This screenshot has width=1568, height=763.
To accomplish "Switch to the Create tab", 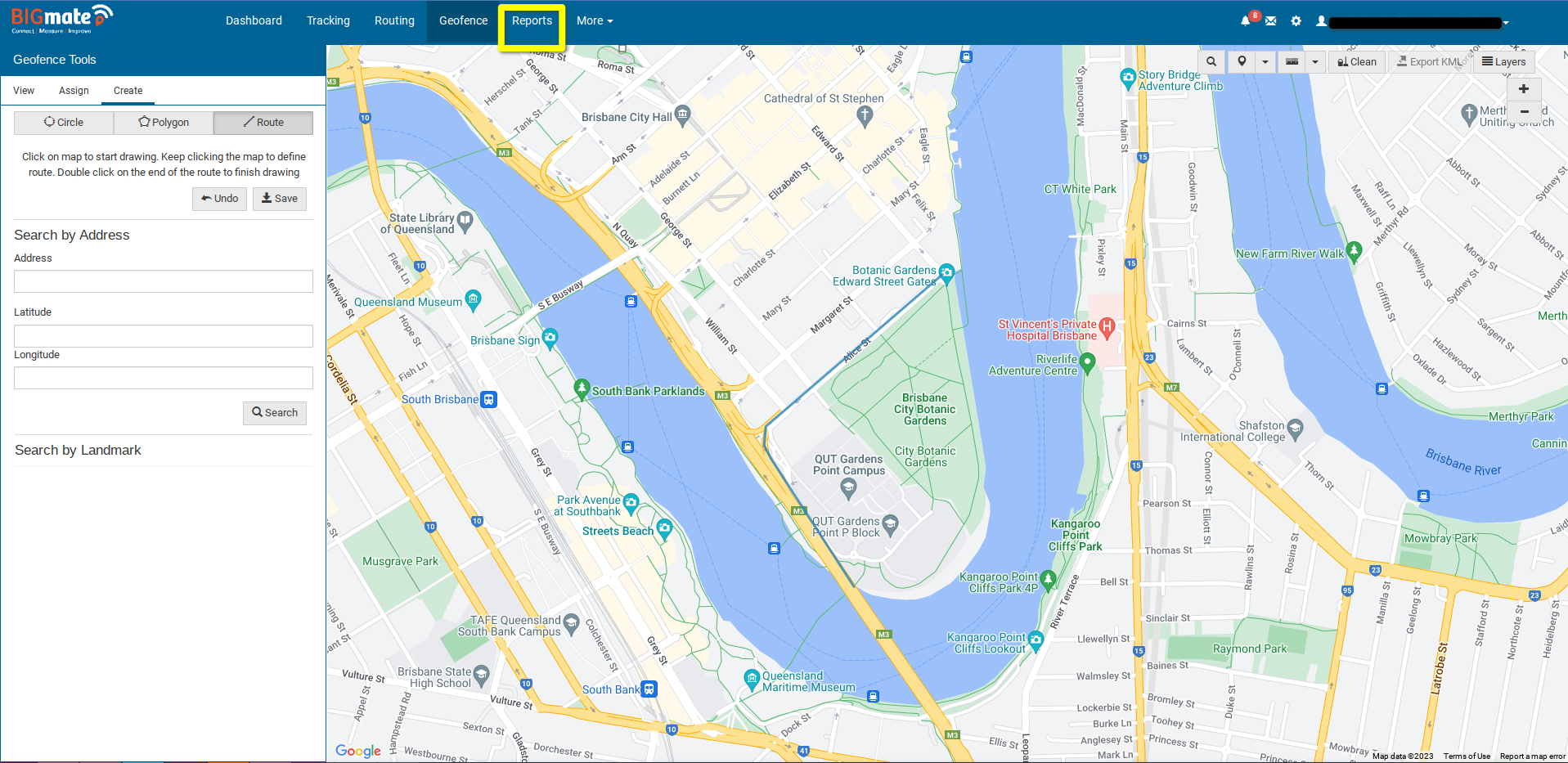I will [128, 91].
